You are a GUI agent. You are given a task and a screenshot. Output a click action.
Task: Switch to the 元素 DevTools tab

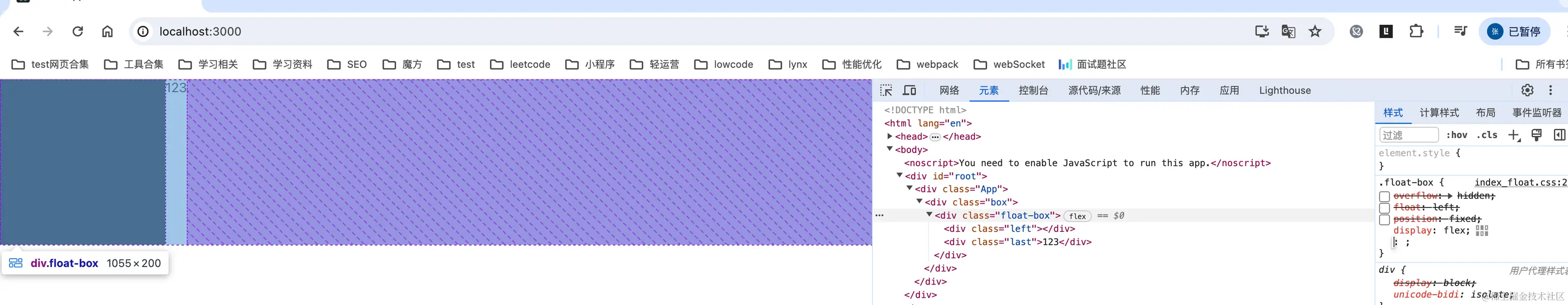coord(988,91)
